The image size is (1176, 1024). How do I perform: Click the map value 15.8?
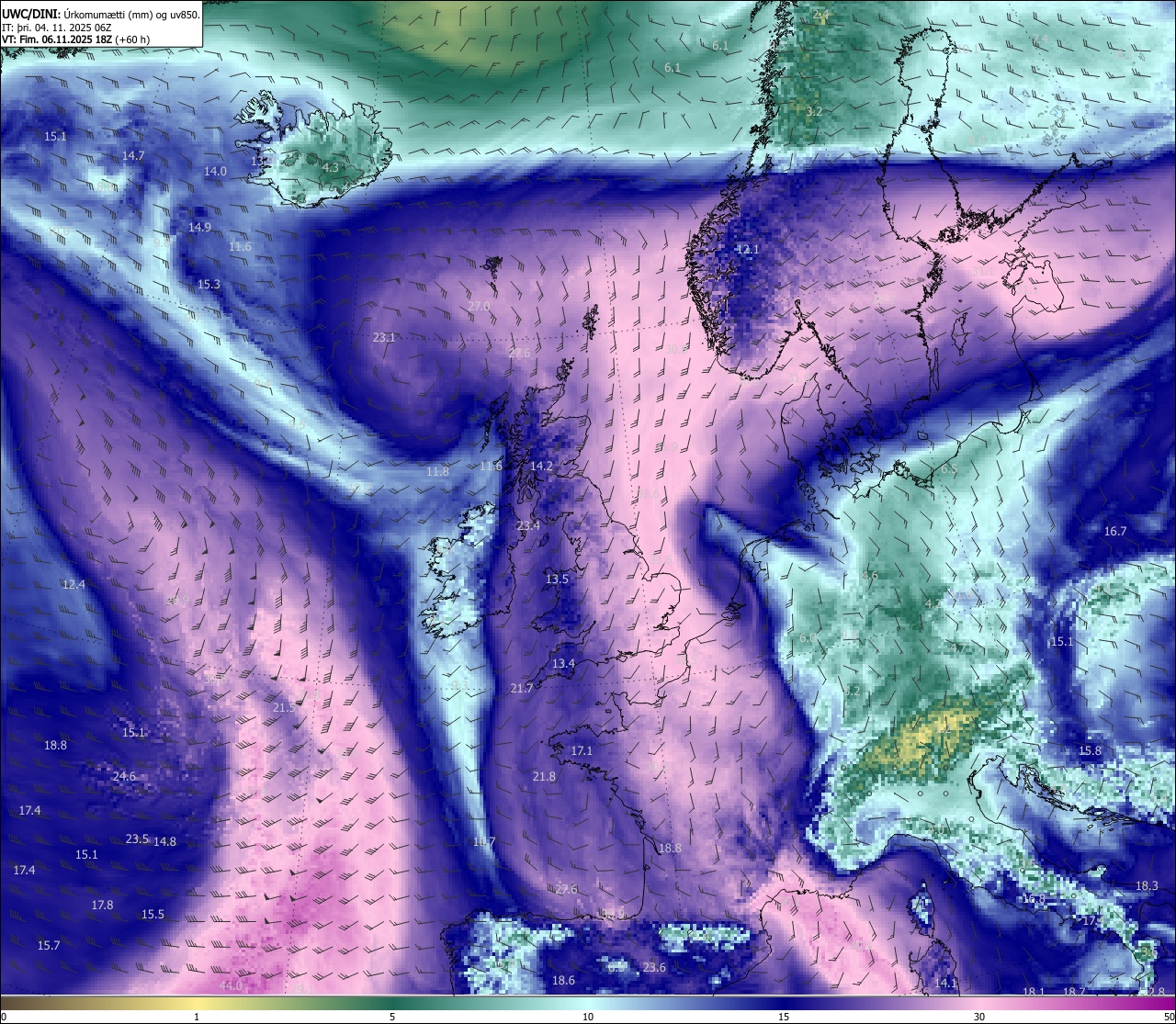pos(1090,750)
